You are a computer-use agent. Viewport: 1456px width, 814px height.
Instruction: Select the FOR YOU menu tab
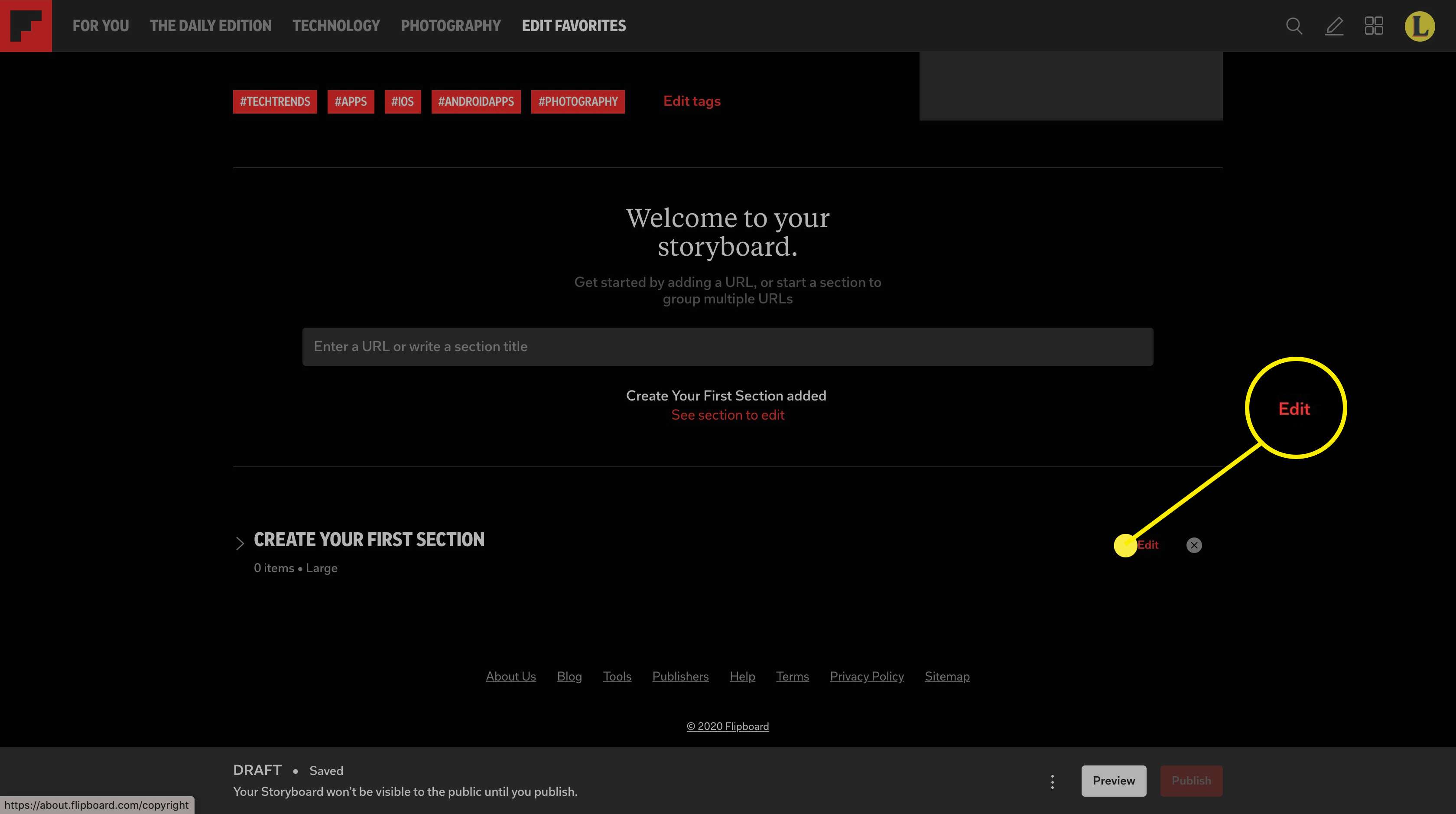(100, 25)
